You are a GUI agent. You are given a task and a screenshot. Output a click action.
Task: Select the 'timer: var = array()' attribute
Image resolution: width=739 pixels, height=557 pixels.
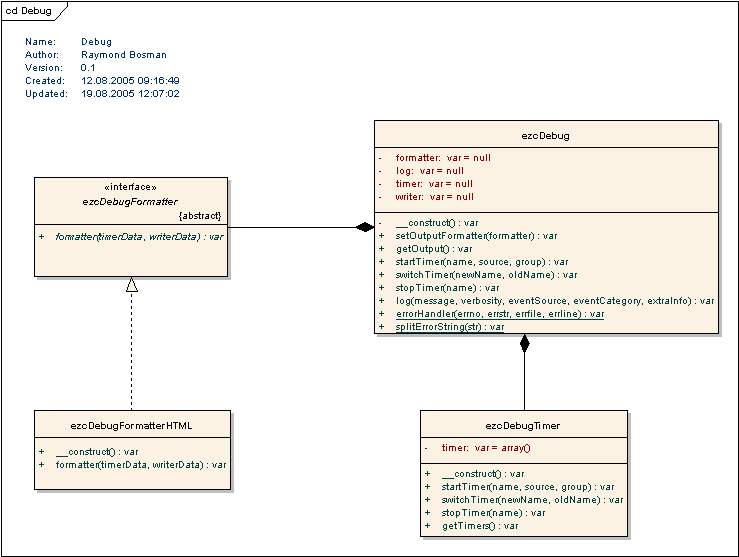[486, 448]
